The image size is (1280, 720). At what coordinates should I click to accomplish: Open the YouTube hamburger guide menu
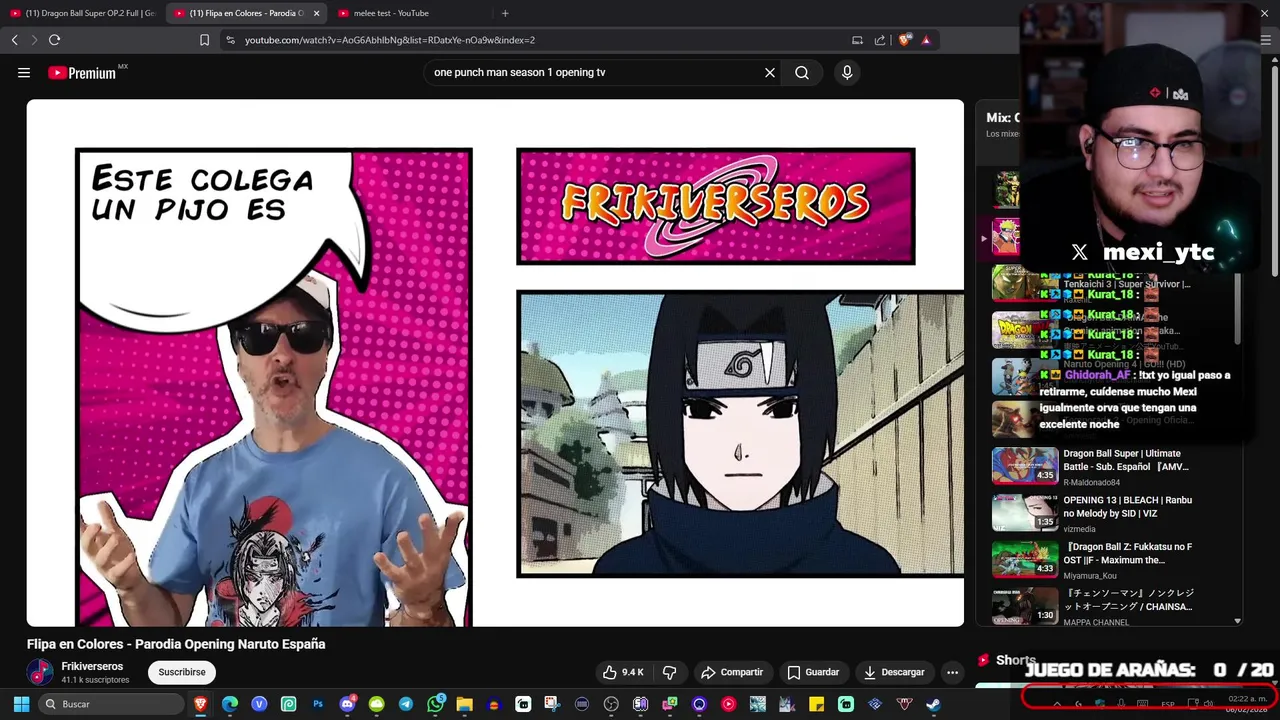tap(24, 72)
